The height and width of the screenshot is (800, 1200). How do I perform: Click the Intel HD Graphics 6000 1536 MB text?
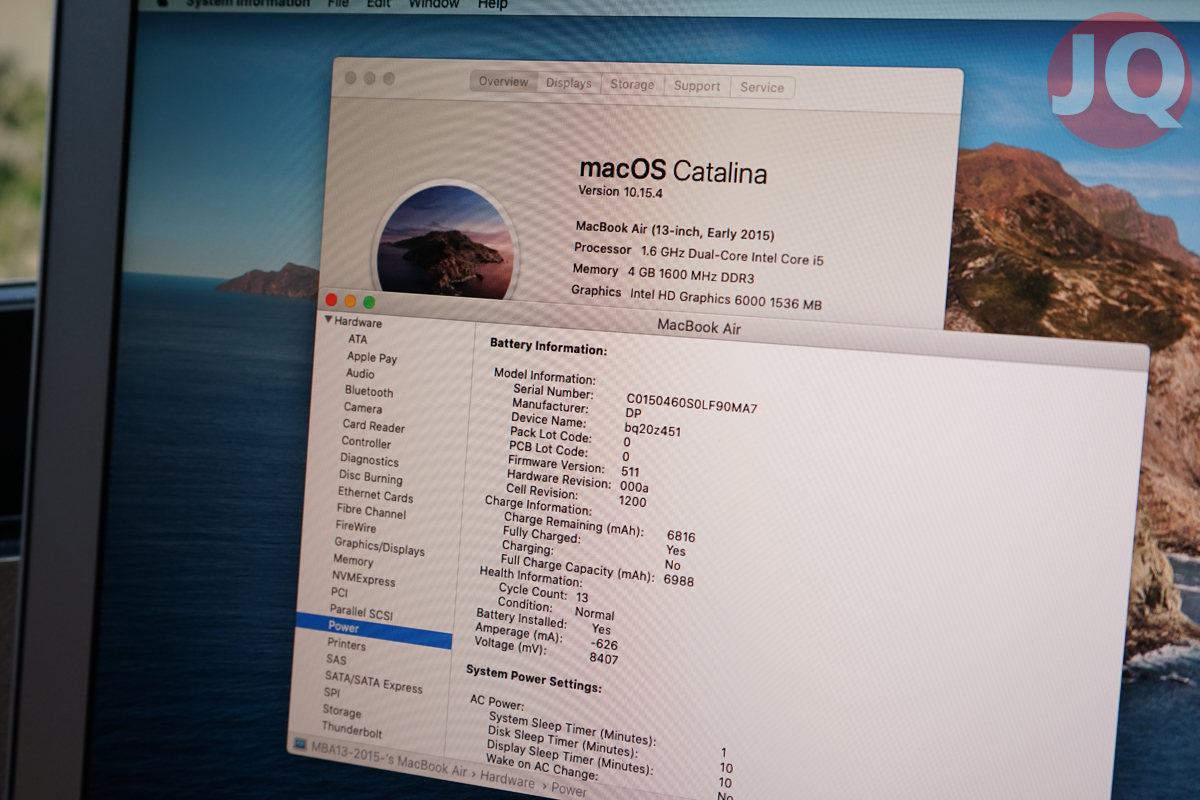click(726, 298)
